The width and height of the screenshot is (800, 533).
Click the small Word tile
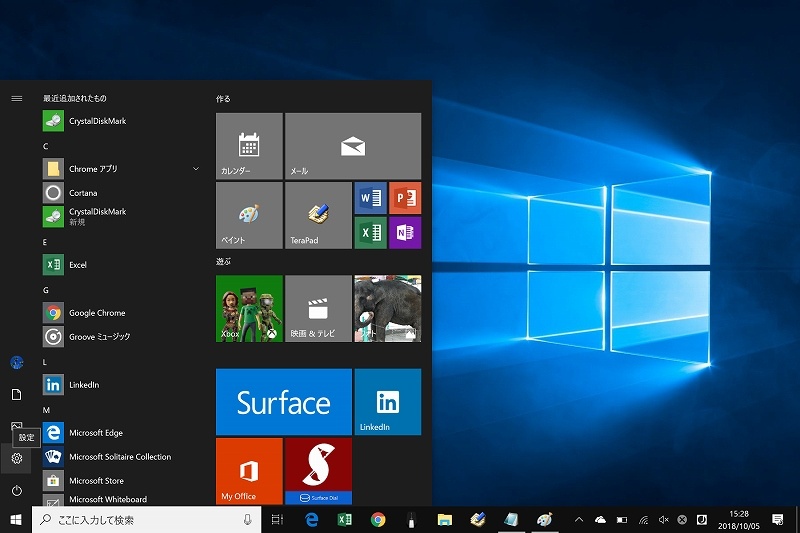click(x=370, y=198)
